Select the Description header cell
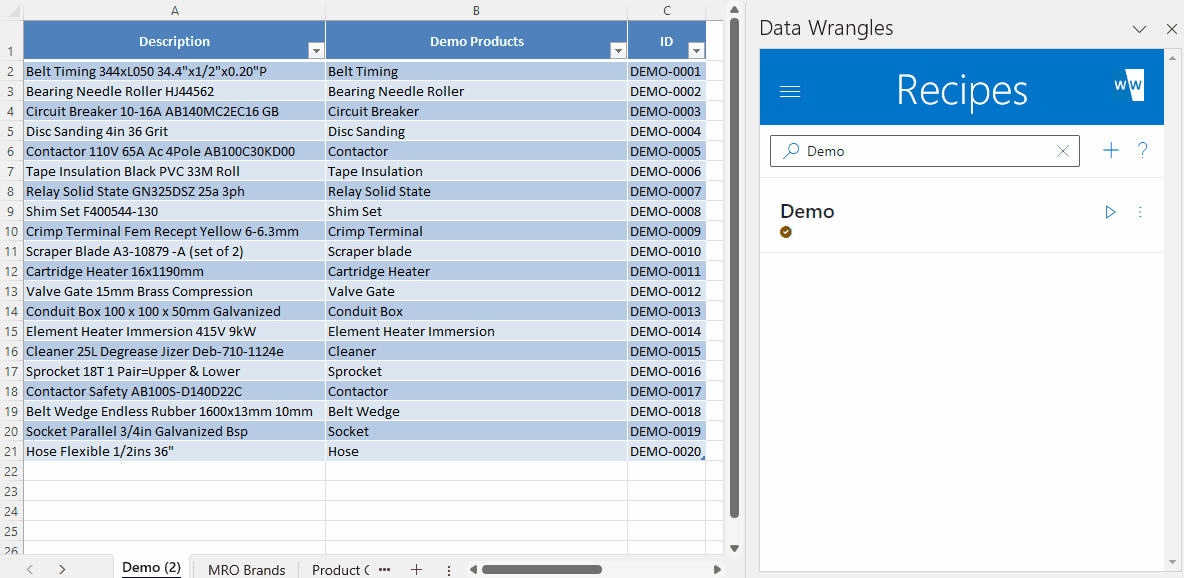The image size is (1184, 578). tap(174, 41)
